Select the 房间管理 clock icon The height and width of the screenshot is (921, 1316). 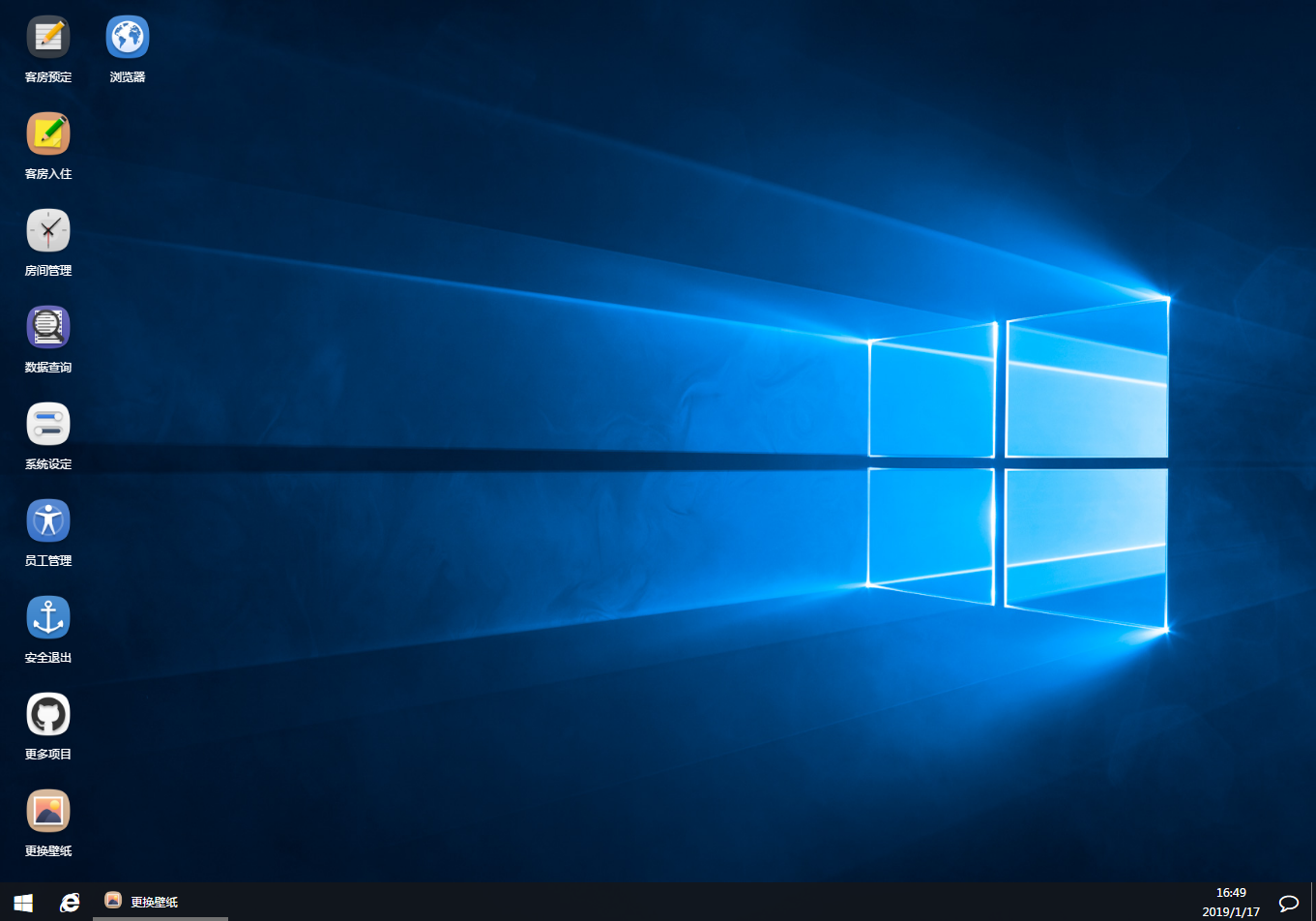point(48,230)
